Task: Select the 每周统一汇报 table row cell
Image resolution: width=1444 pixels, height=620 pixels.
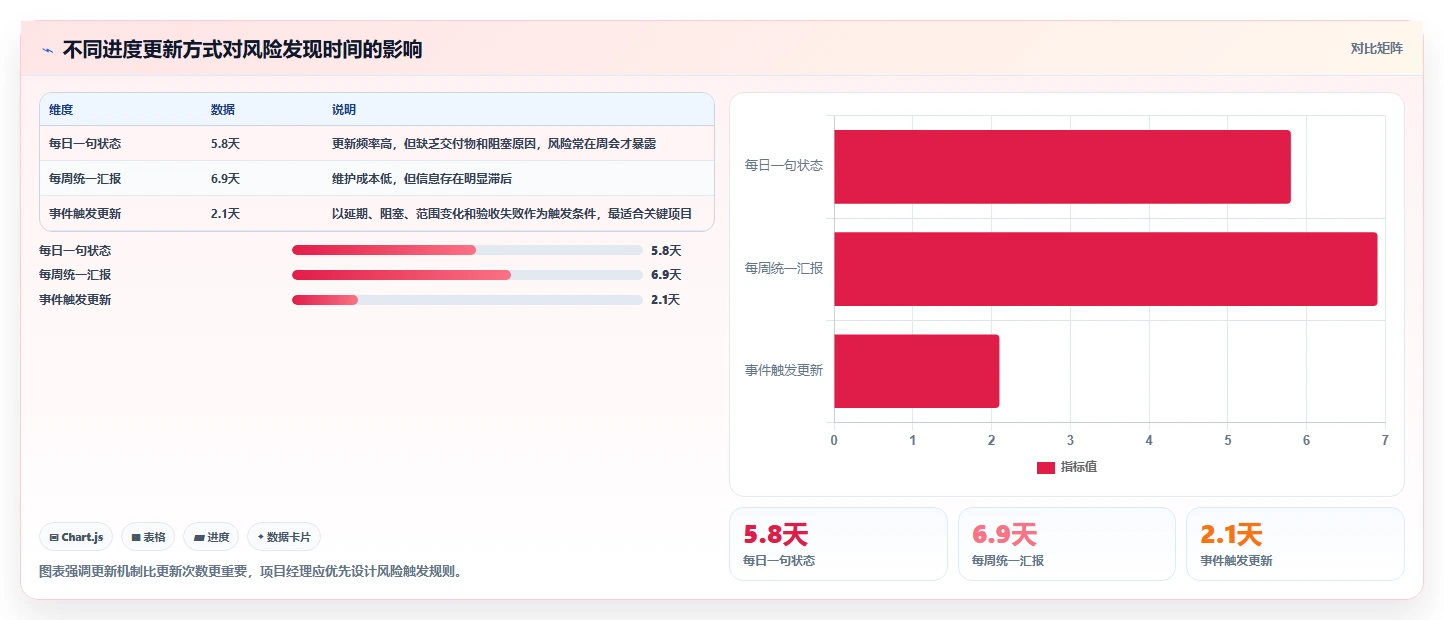Action: [85, 179]
